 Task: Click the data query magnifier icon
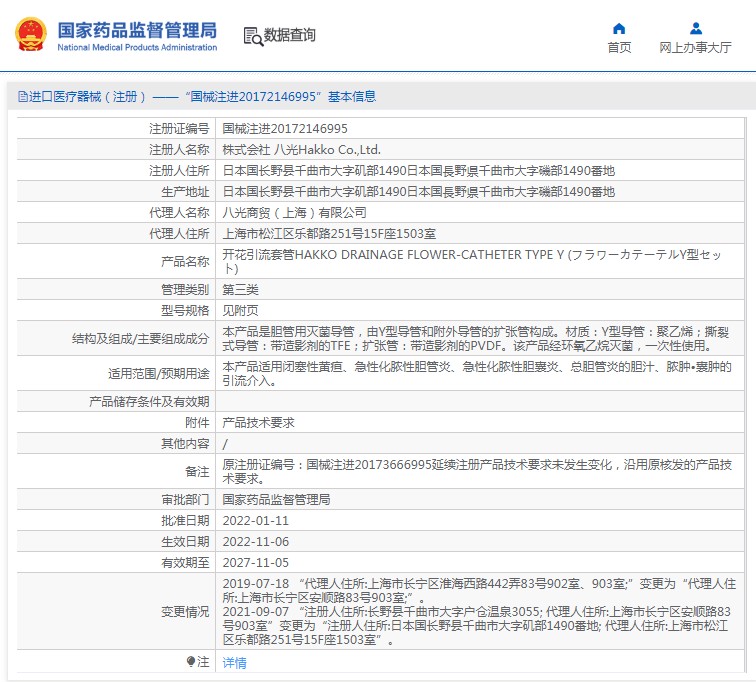pos(253,36)
